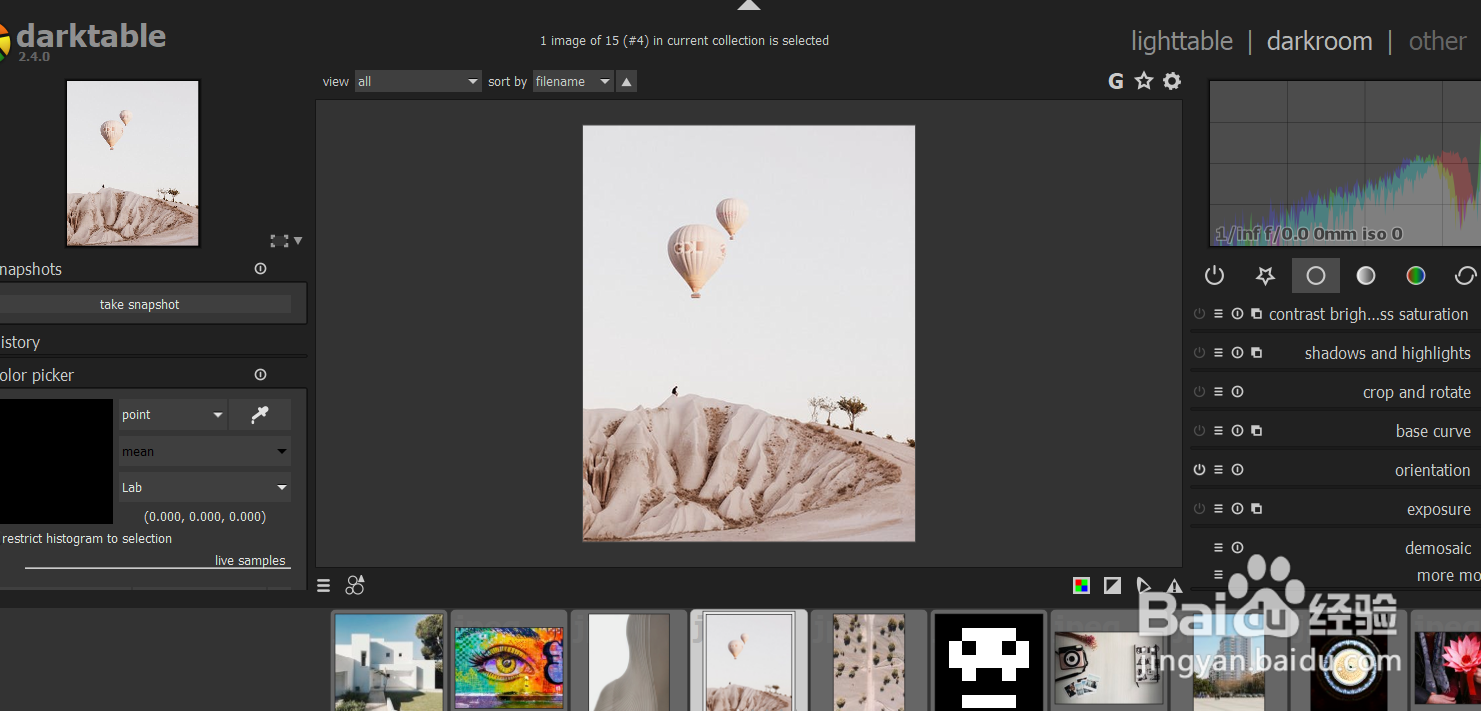This screenshot has height=711, width=1481.
Task: Reset the snapshots panel
Action: tap(260, 269)
